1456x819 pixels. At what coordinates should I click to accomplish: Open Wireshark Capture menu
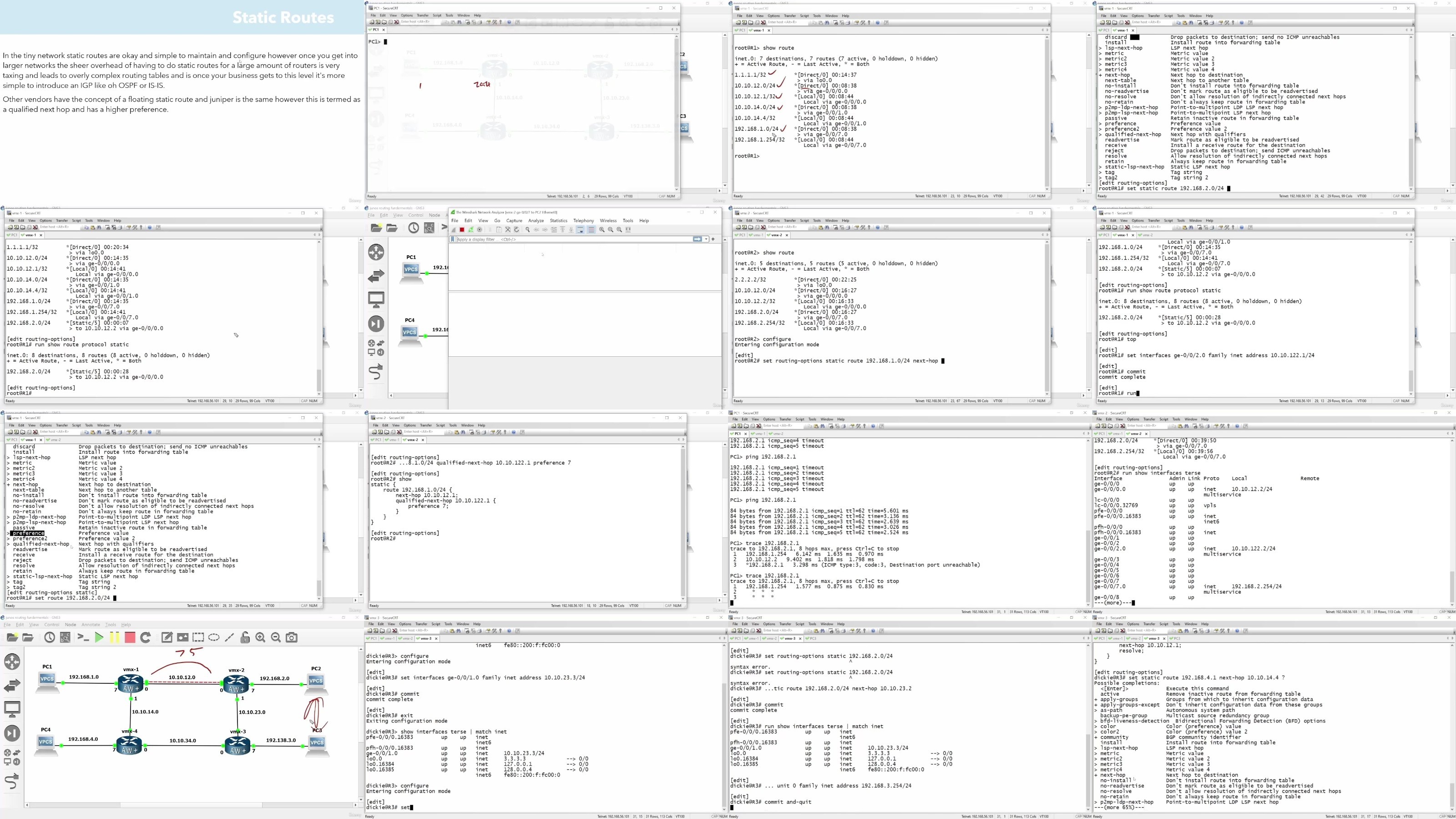[514, 220]
